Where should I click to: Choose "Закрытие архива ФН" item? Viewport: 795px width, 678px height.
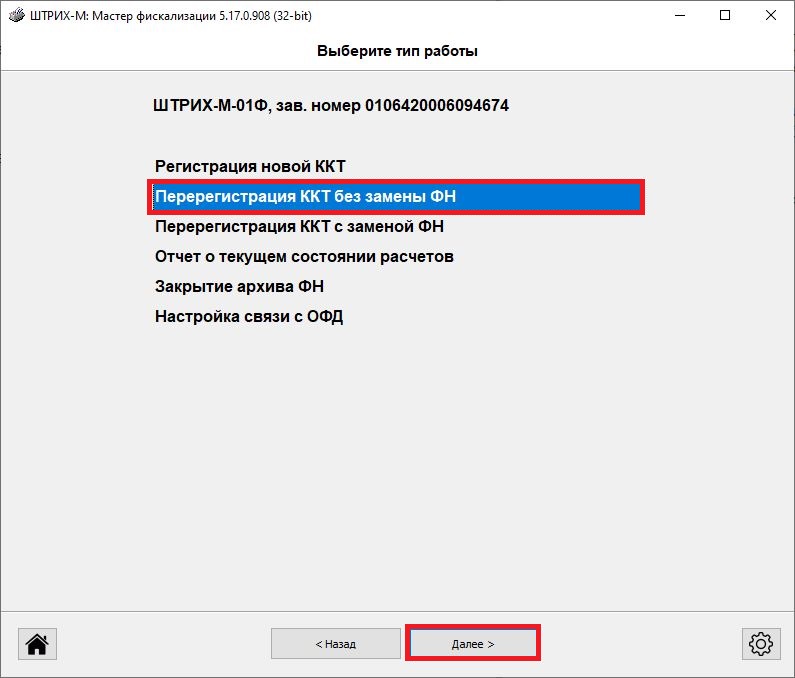point(239,287)
